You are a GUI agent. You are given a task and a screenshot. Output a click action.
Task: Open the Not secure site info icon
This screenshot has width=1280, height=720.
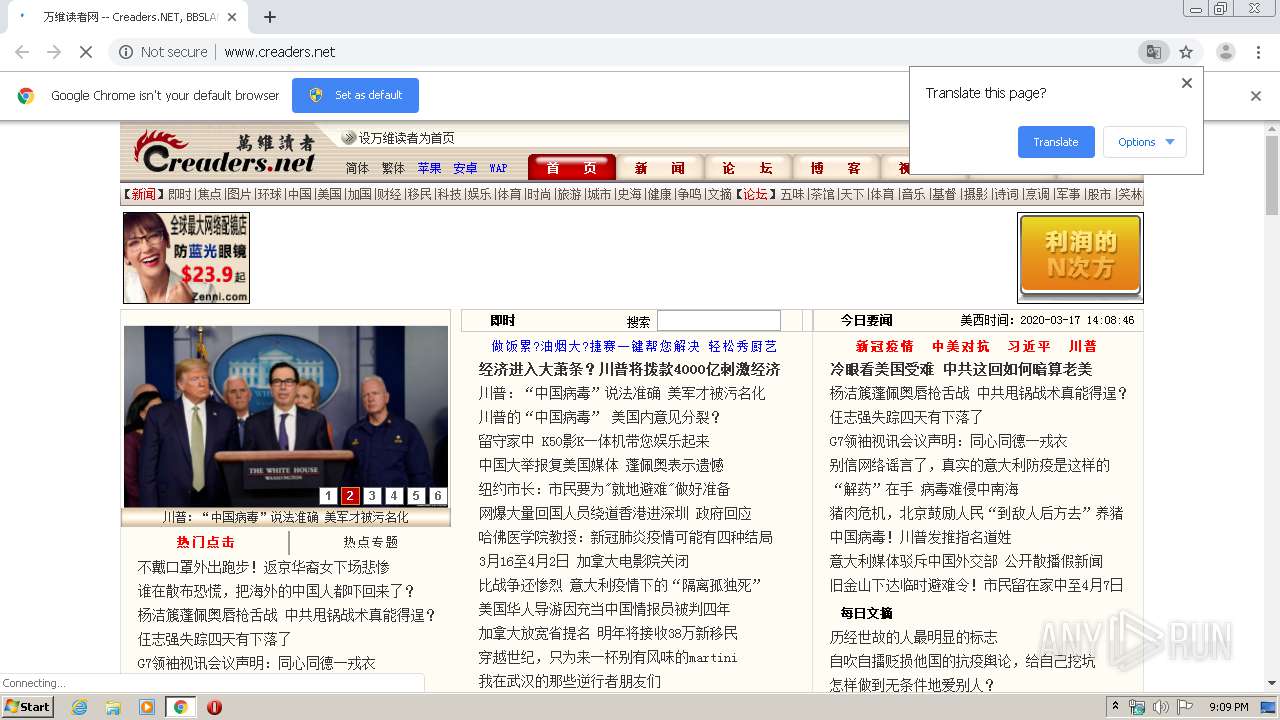[x=126, y=52]
